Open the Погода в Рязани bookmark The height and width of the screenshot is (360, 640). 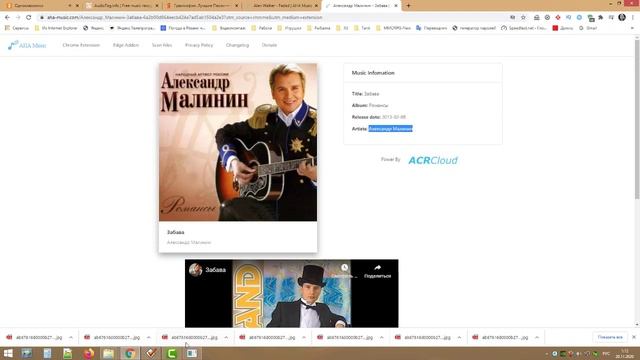pyautogui.click(x=183, y=28)
